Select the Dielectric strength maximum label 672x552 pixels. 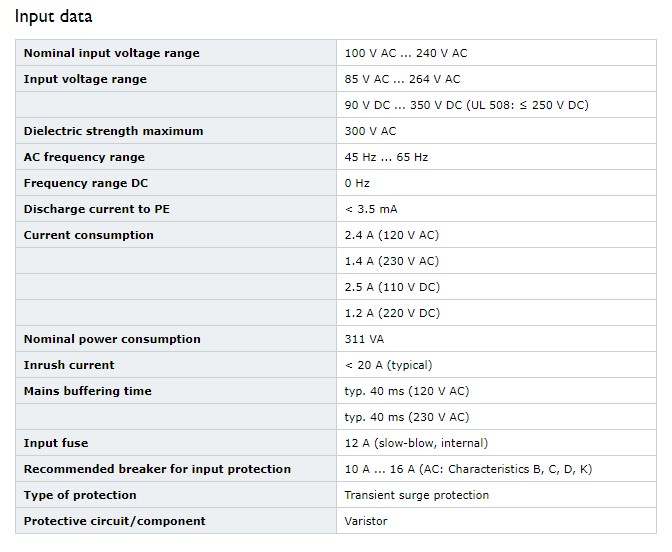point(113,131)
